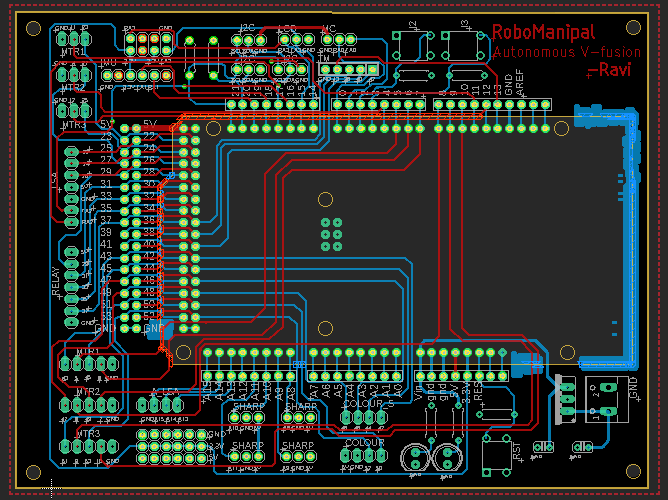The height and width of the screenshot is (500, 668).
Task: Select the Vin pin label
Action: tap(419, 392)
